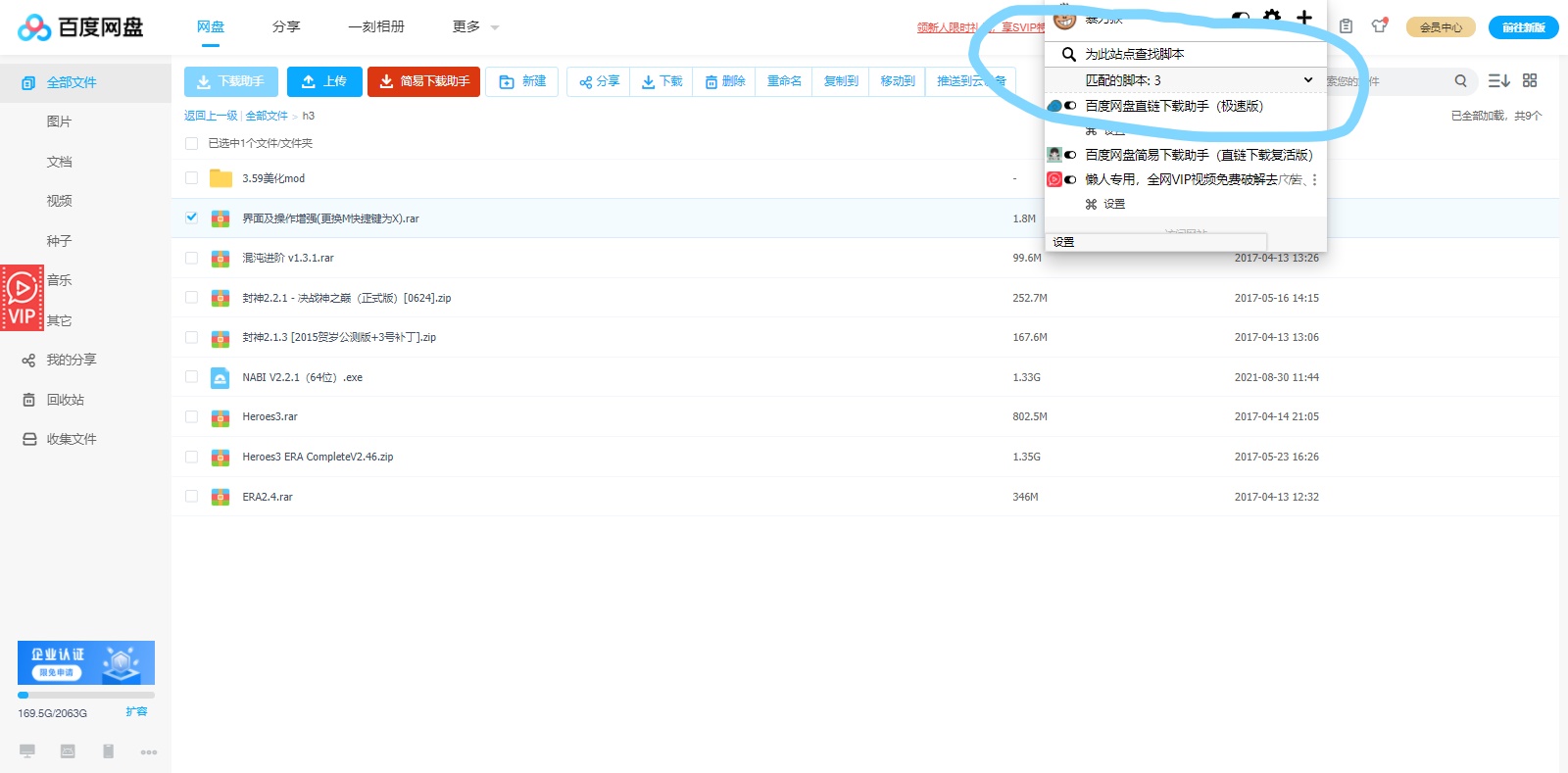Click the red VIP video floating icon

(x=22, y=298)
